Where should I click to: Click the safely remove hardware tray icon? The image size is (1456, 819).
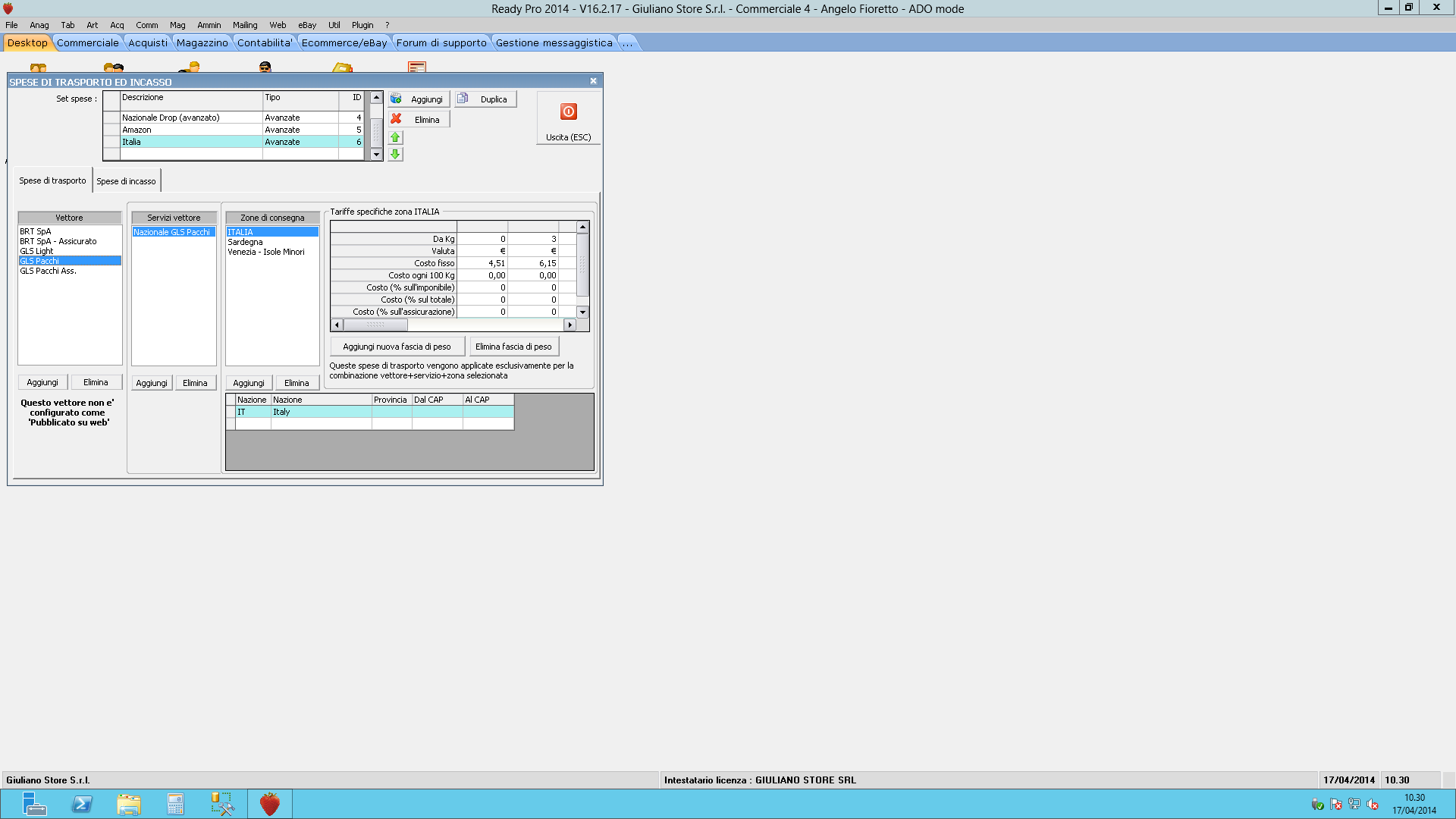(1317, 805)
